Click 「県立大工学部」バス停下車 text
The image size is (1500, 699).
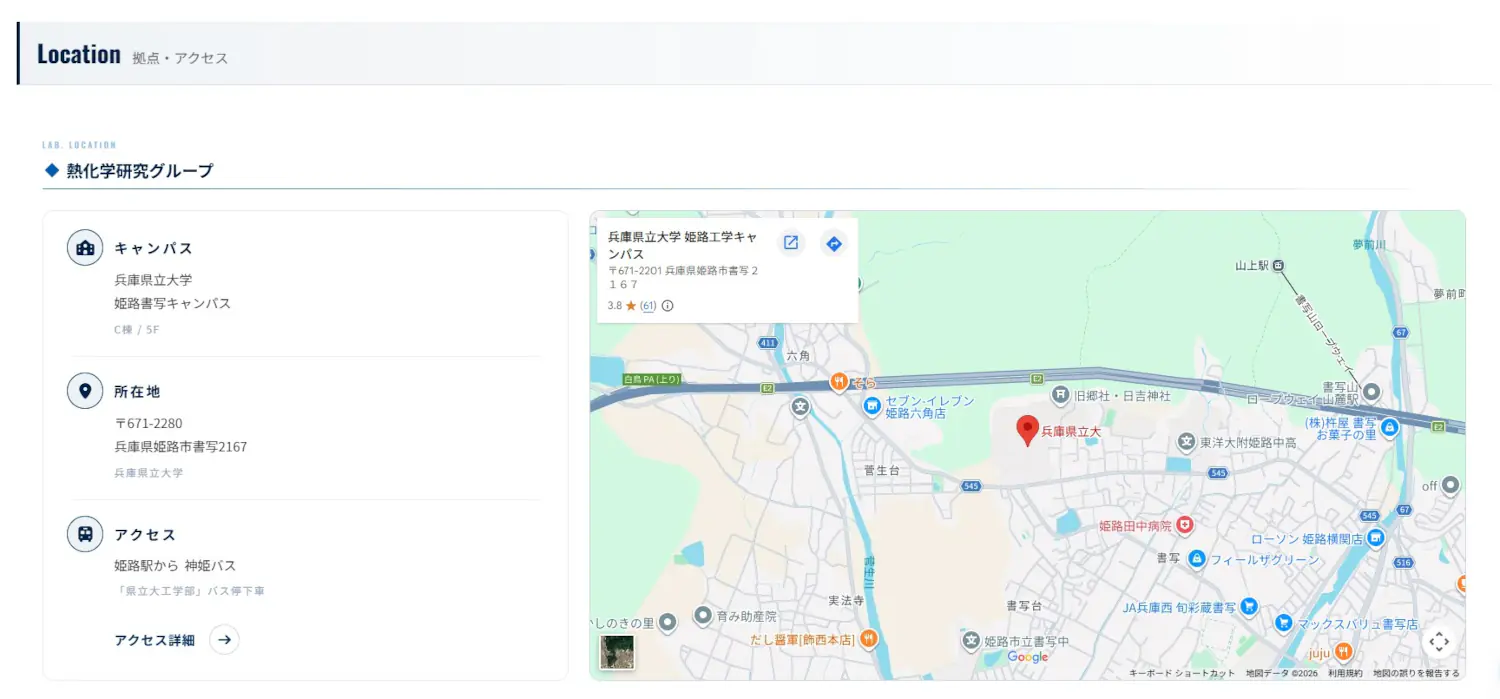[x=189, y=591]
